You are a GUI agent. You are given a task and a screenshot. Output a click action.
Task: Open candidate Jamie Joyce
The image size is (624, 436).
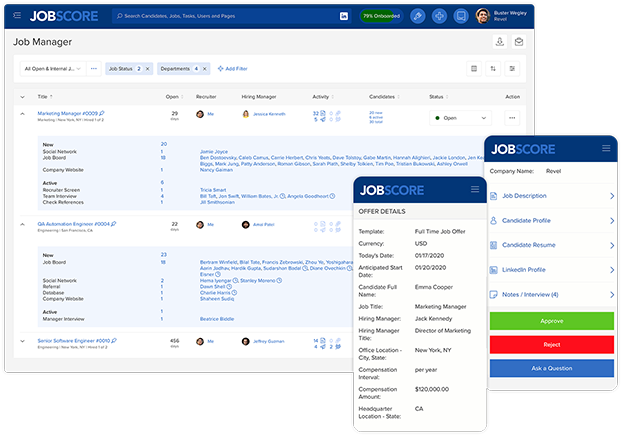(x=214, y=152)
